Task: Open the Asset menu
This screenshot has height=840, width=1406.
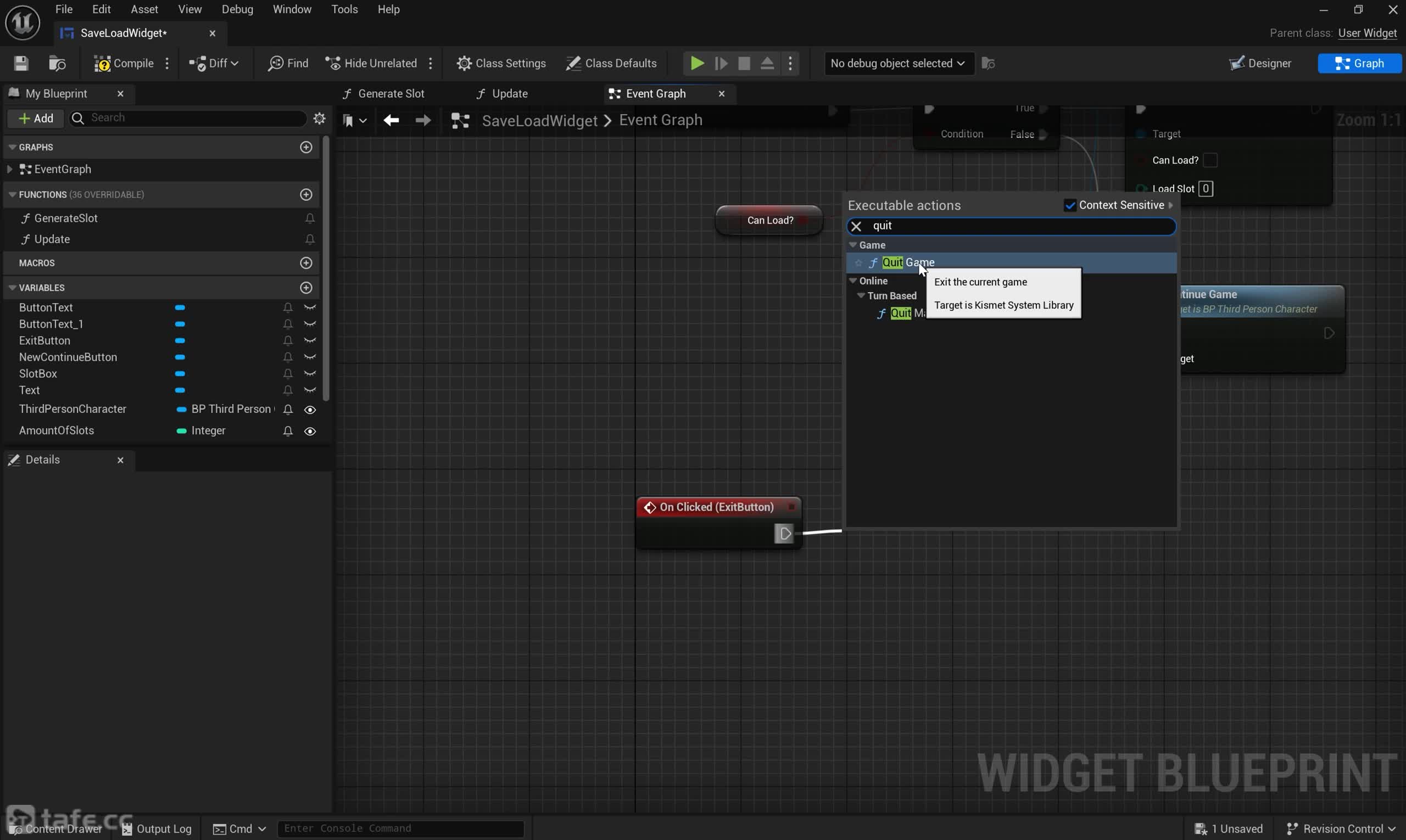Action: [144, 9]
